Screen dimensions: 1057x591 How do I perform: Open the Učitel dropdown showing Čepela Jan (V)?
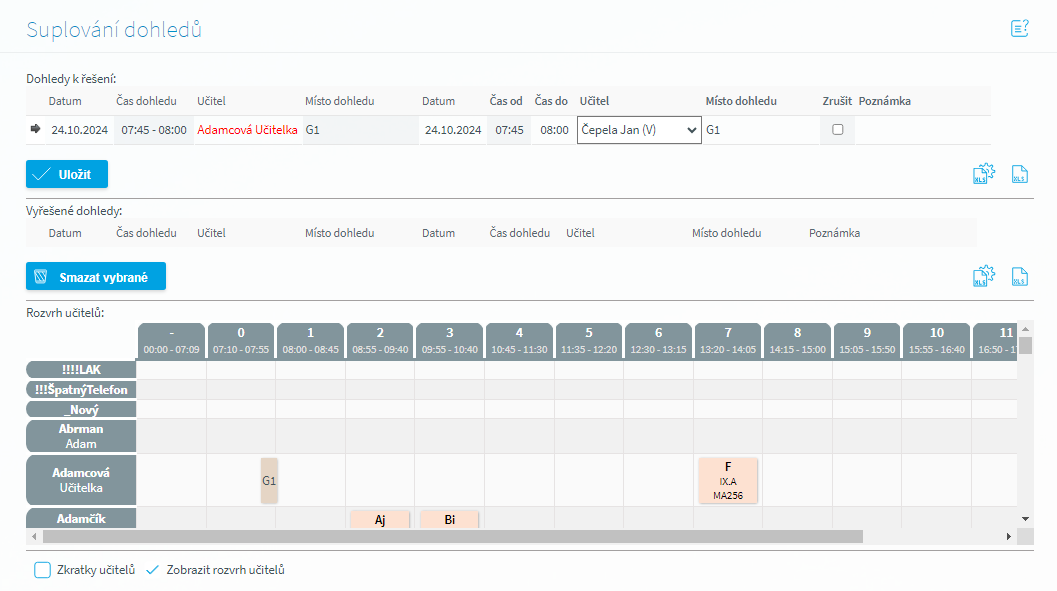click(x=639, y=130)
